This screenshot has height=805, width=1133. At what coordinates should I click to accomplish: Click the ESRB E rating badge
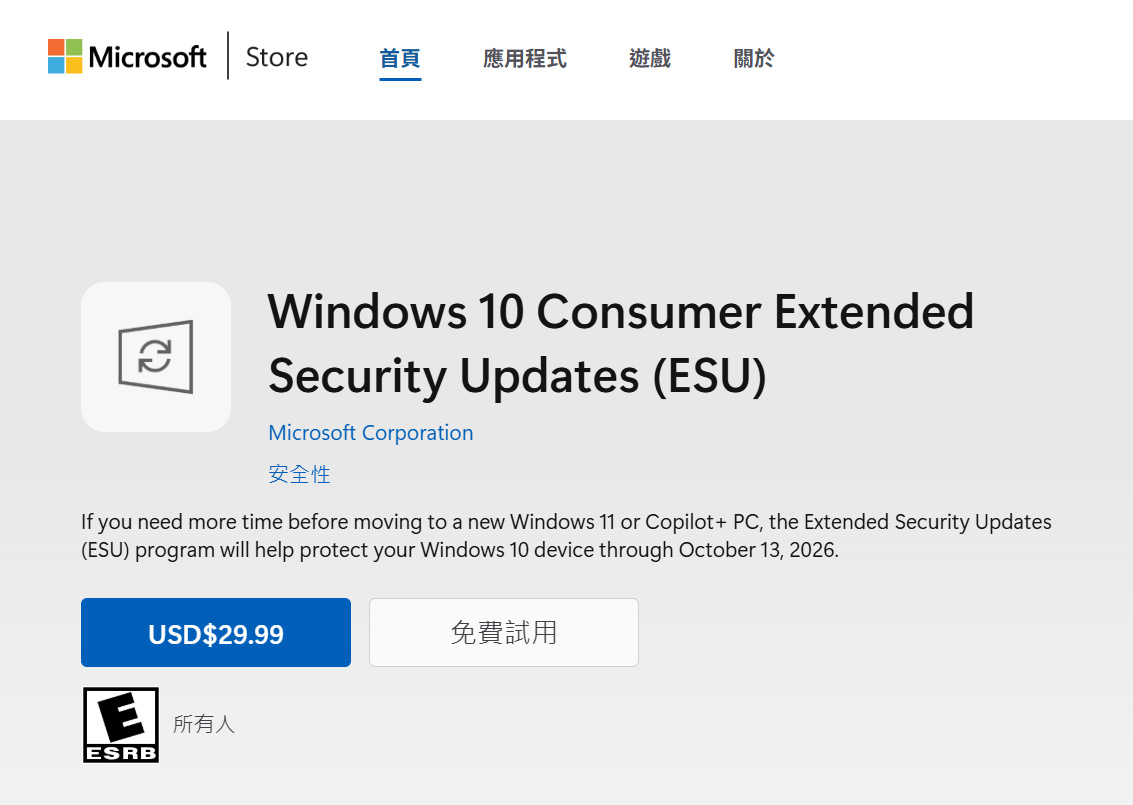point(120,725)
